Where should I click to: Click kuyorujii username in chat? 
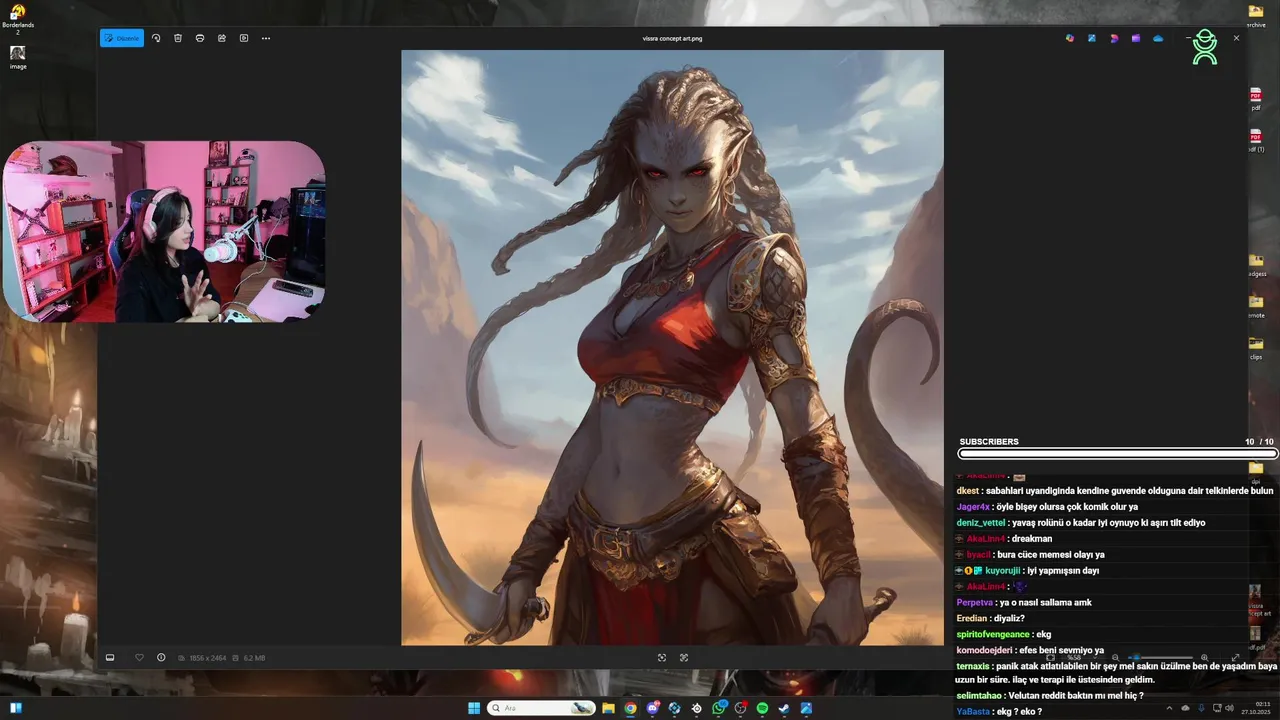1003,571
